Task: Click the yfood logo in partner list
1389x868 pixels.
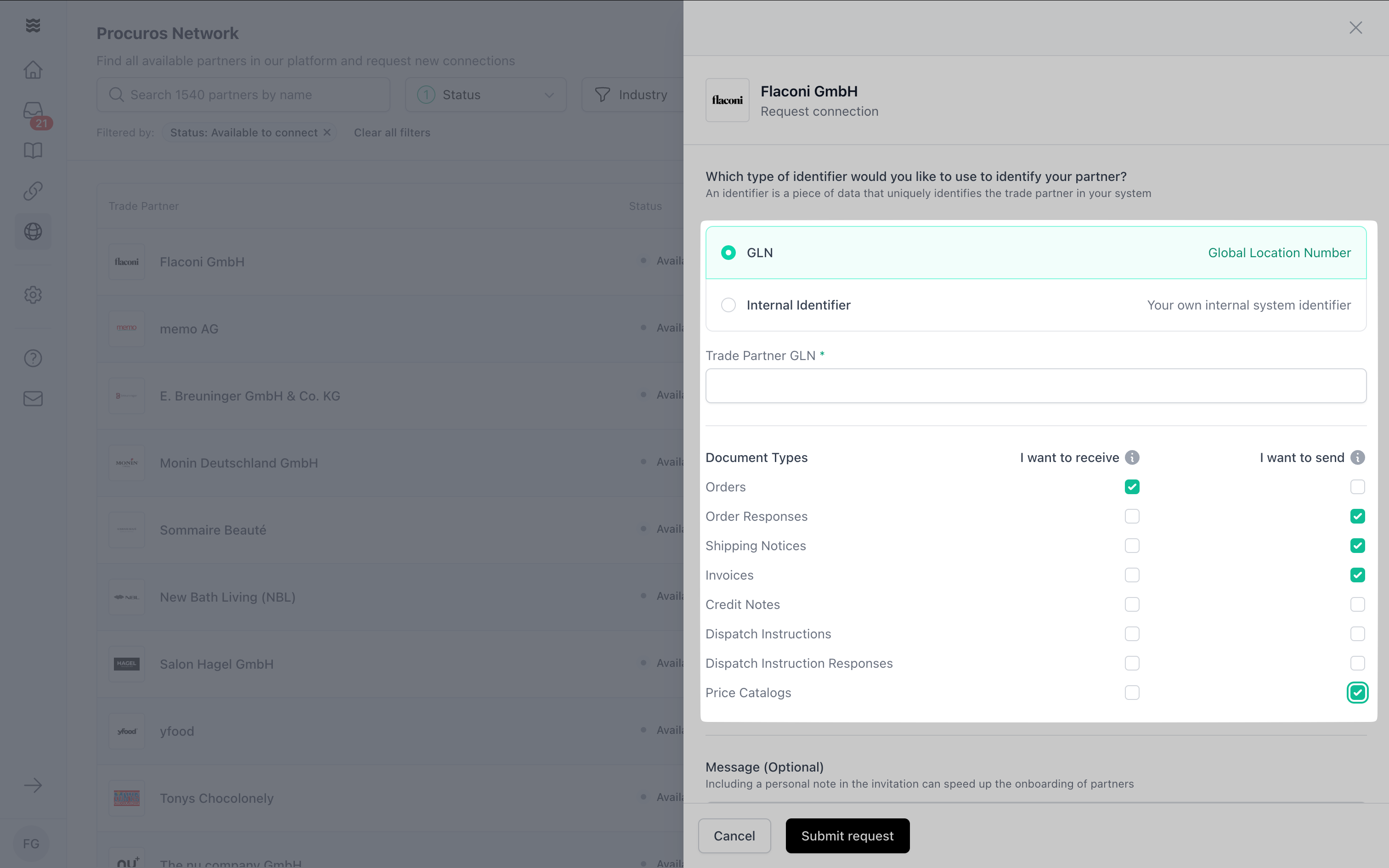Action: 126,731
